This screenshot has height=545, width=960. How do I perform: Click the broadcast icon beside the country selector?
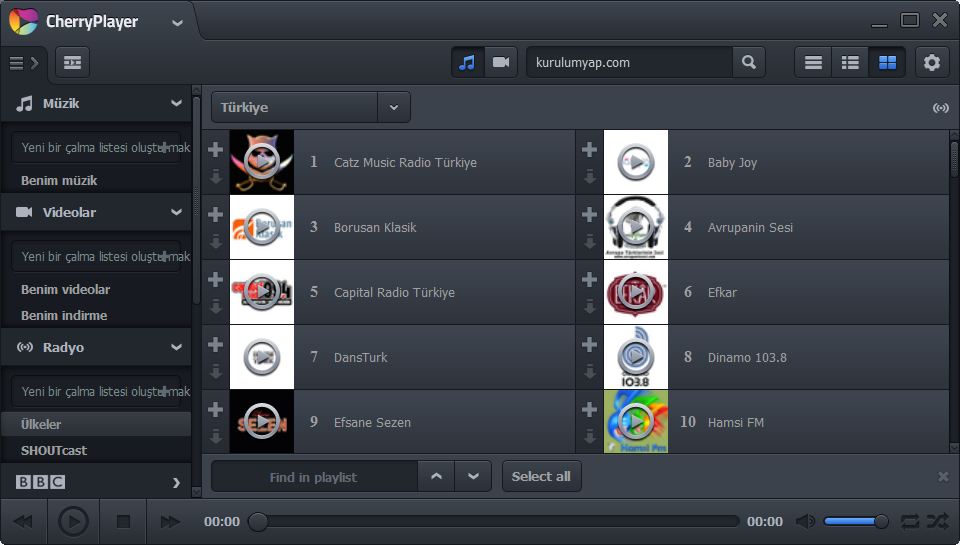tap(940, 108)
